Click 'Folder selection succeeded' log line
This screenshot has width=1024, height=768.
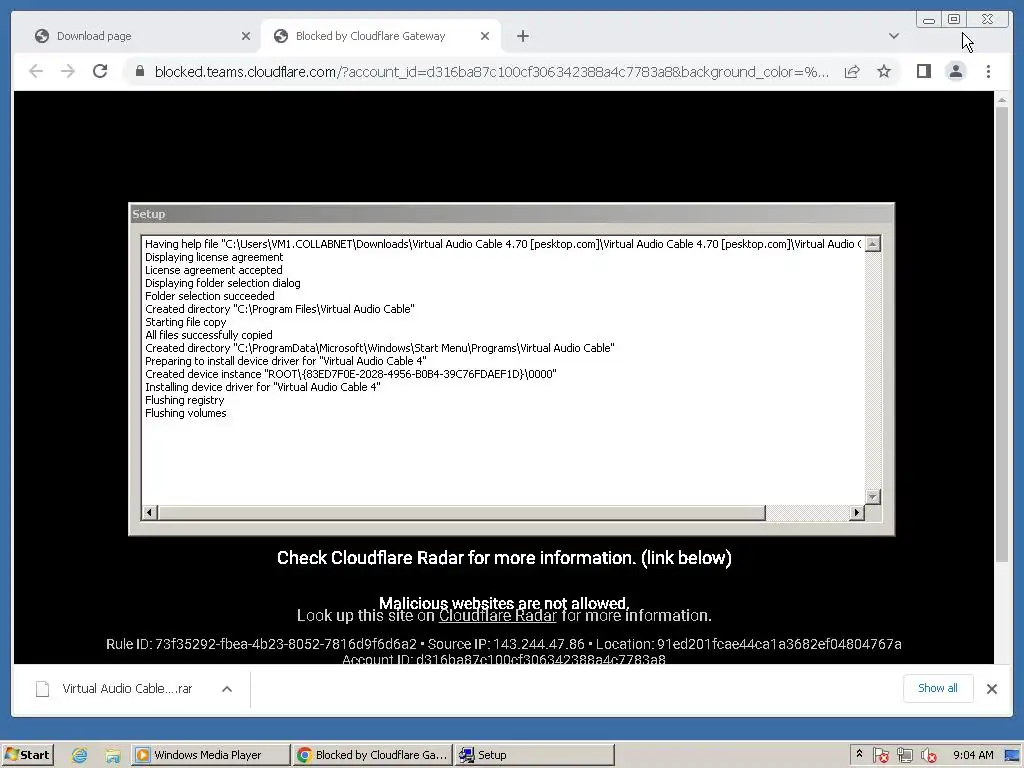pyautogui.click(x=210, y=296)
